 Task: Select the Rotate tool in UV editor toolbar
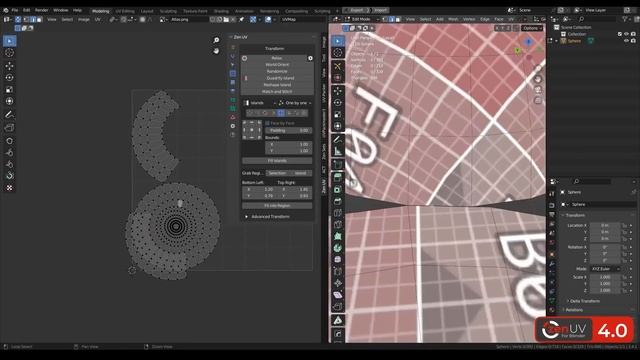tap(9, 78)
